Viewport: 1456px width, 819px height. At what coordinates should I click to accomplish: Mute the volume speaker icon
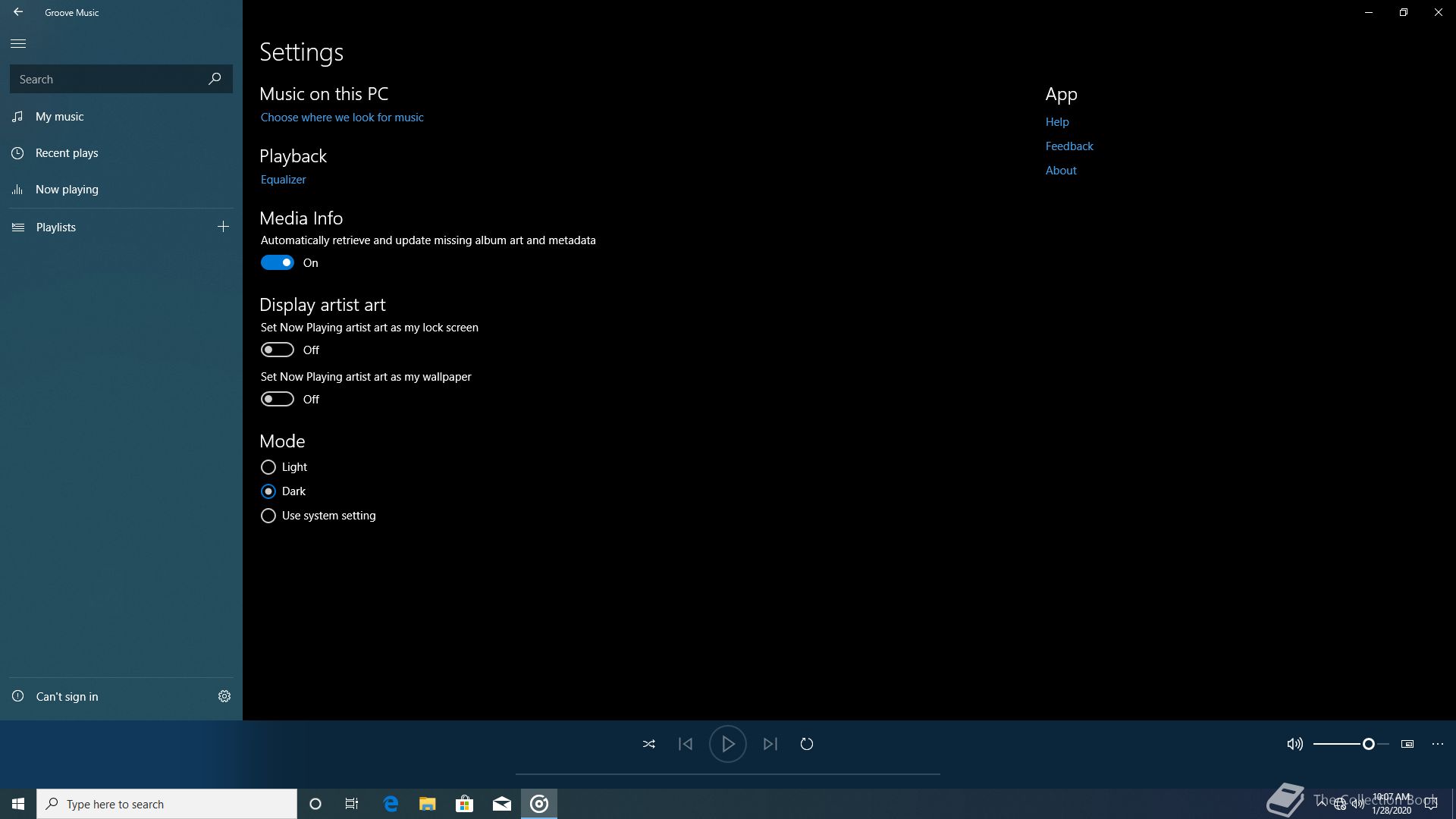1294,744
